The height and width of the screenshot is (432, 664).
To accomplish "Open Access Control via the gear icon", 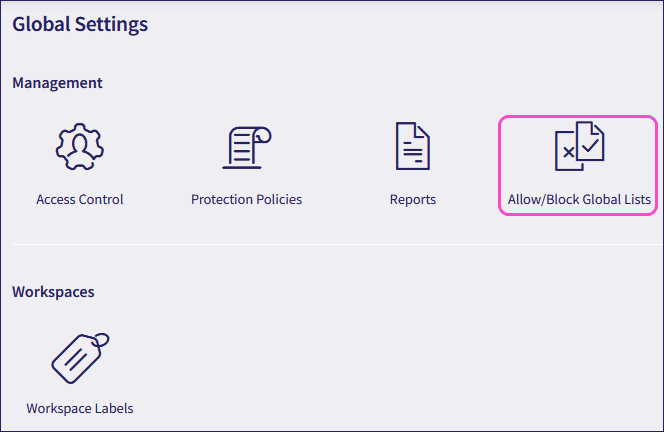I will click(80, 147).
